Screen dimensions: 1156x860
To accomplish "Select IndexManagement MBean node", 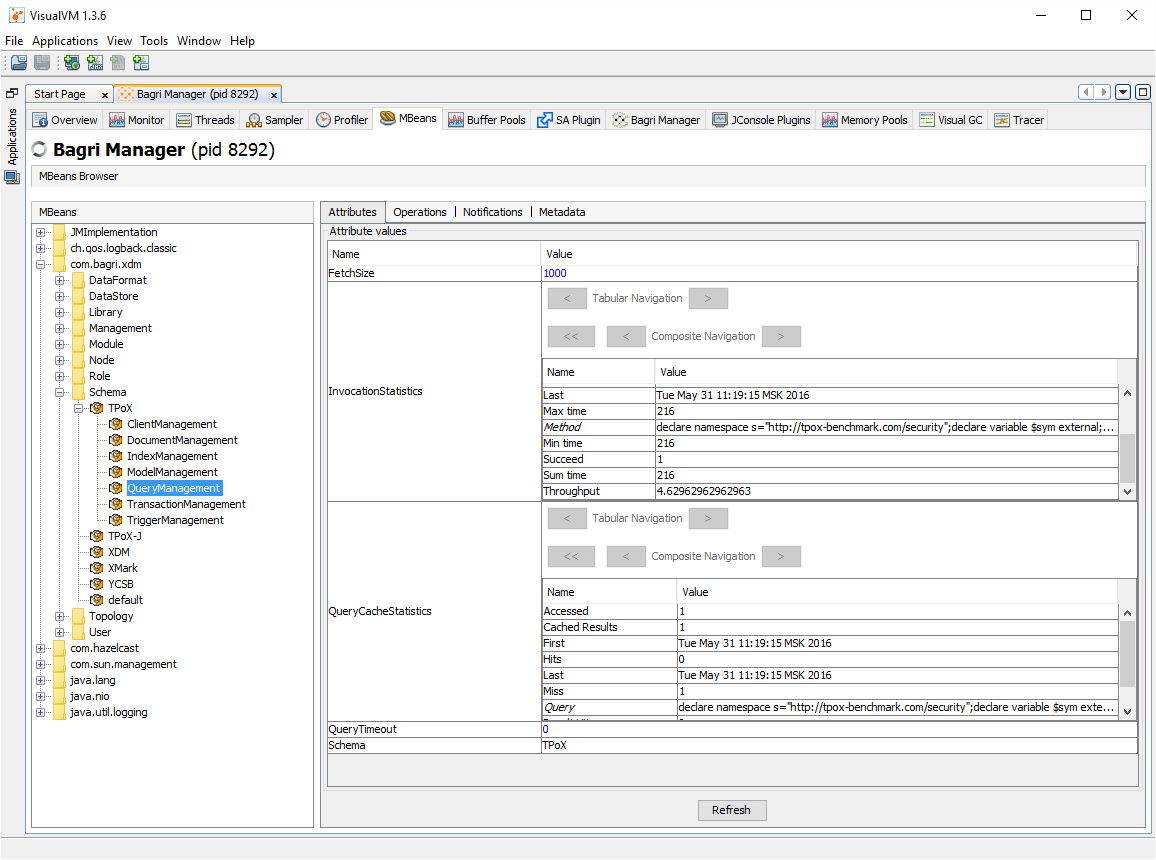I will (x=172, y=456).
